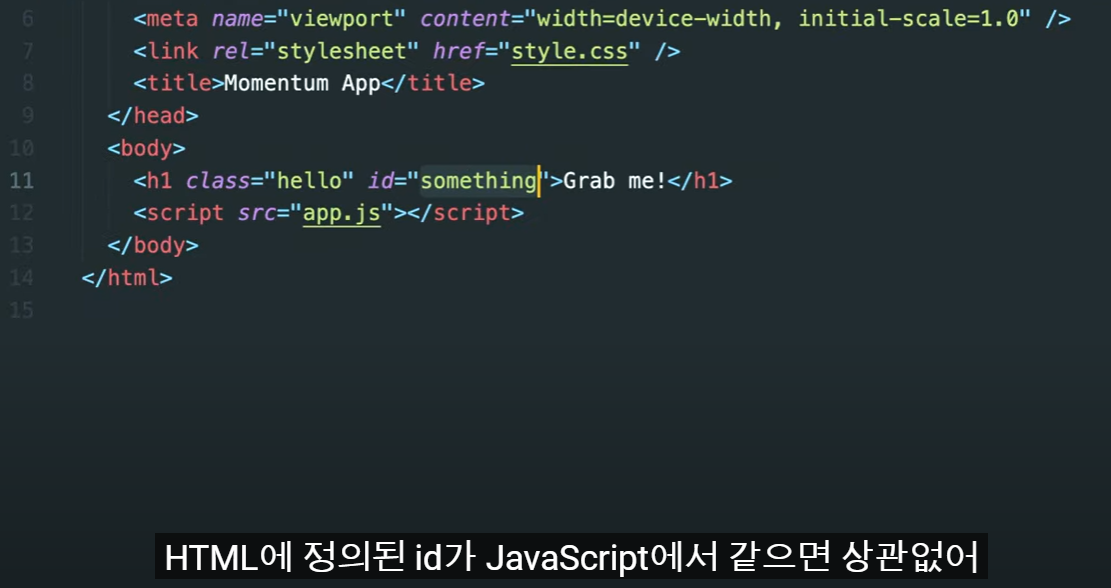Click line number 12 in the gutter
The image size is (1111, 588).
coord(22,213)
